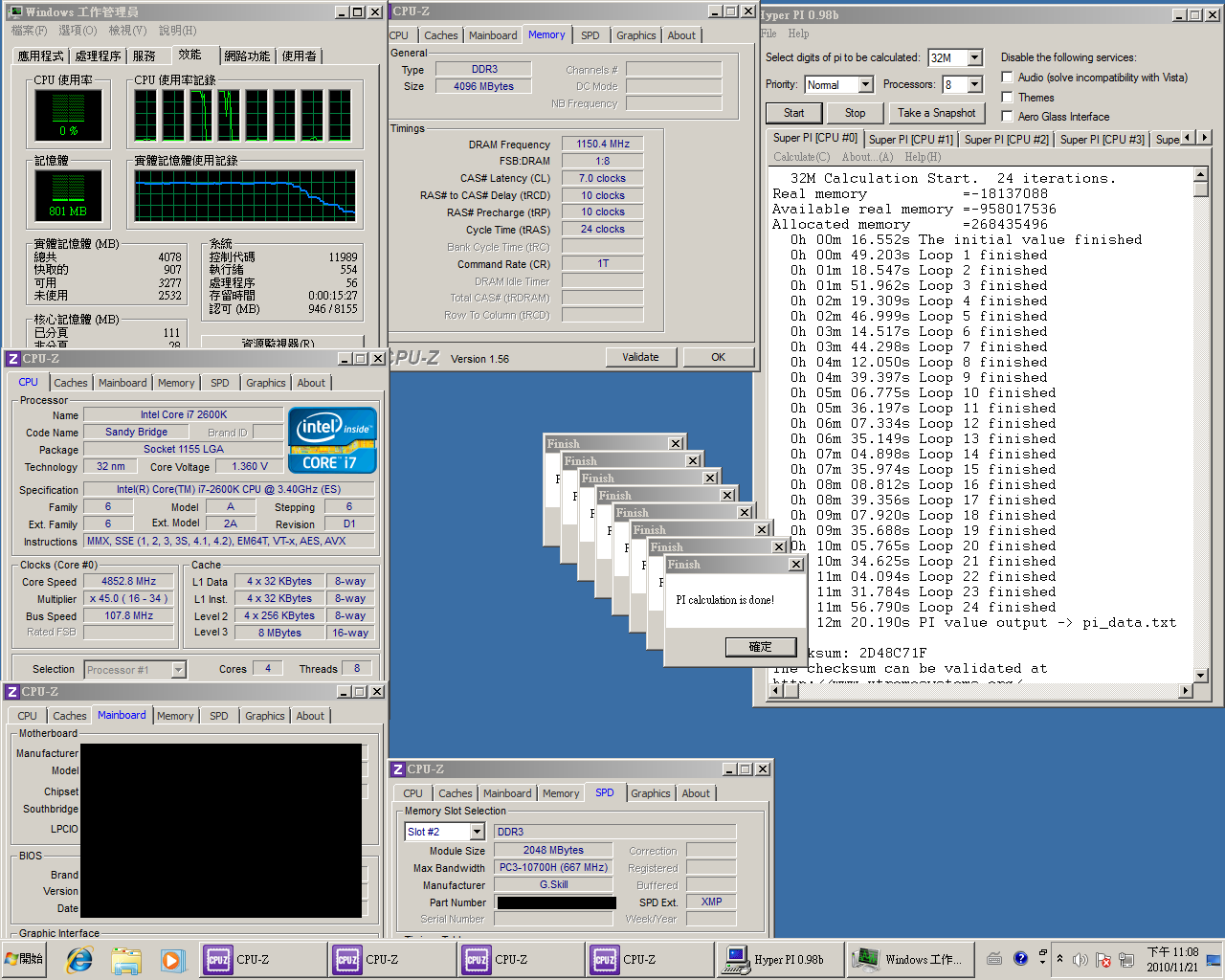The image size is (1225, 980).
Task: Click the Manufacturer value G.Skill
Action: [x=553, y=885]
